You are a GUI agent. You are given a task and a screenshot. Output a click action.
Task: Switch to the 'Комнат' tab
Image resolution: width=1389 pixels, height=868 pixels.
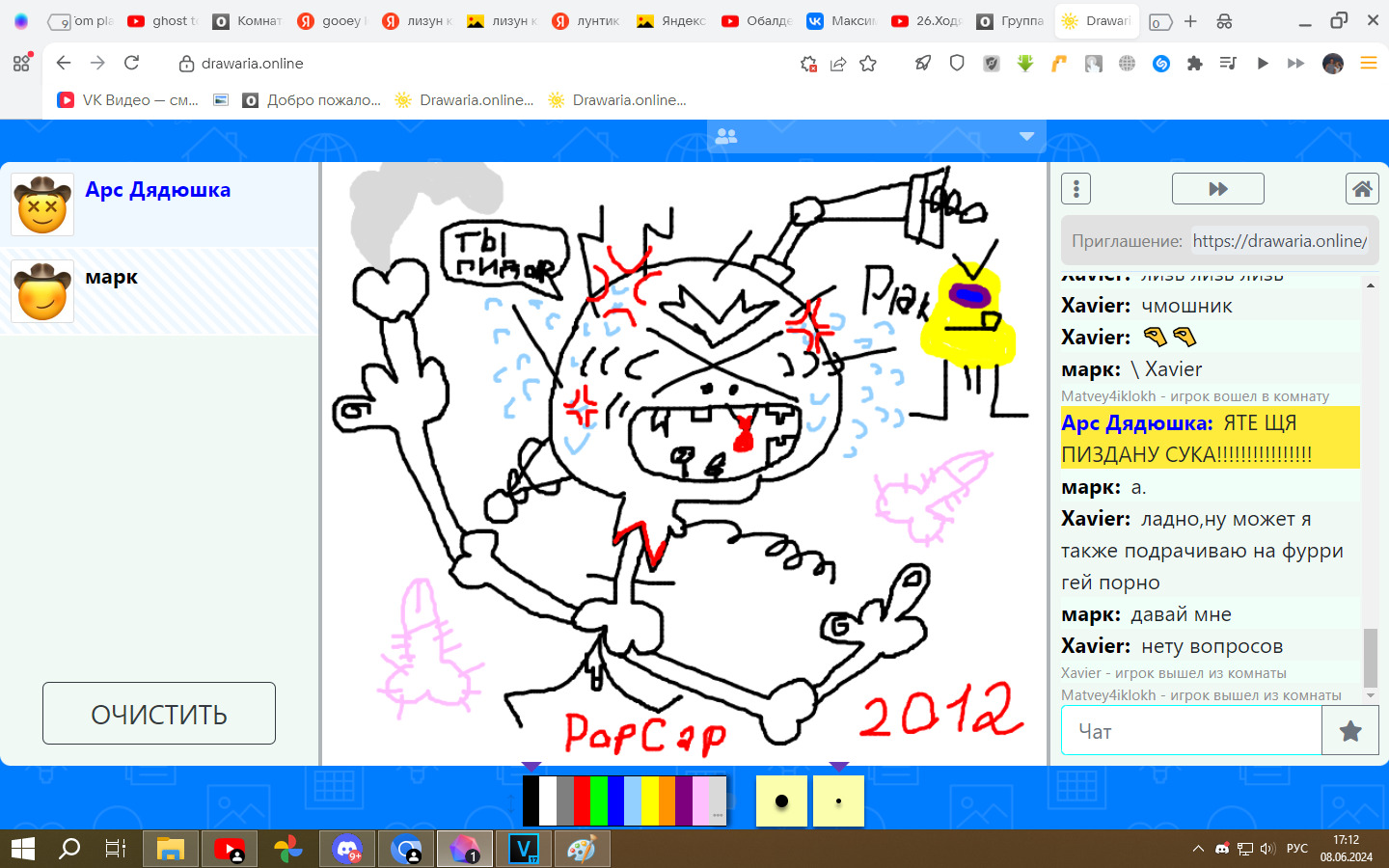click(x=248, y=21)
